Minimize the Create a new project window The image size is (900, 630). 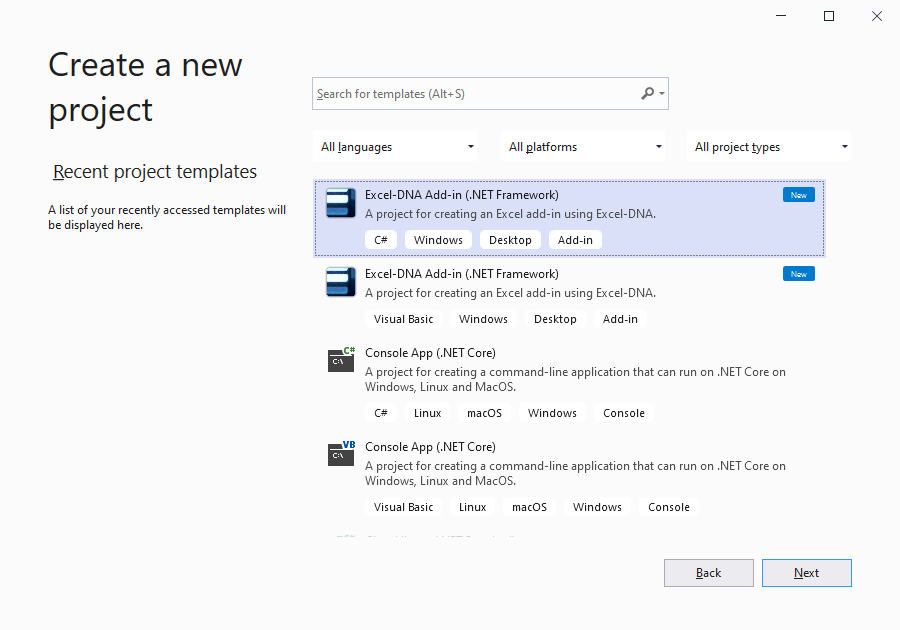pyautogui.click(x=781, y=16)
